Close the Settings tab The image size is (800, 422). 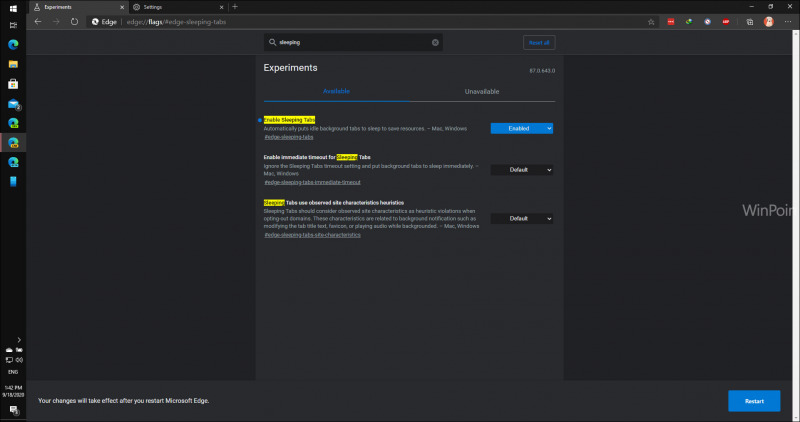(x=221, y=7)
